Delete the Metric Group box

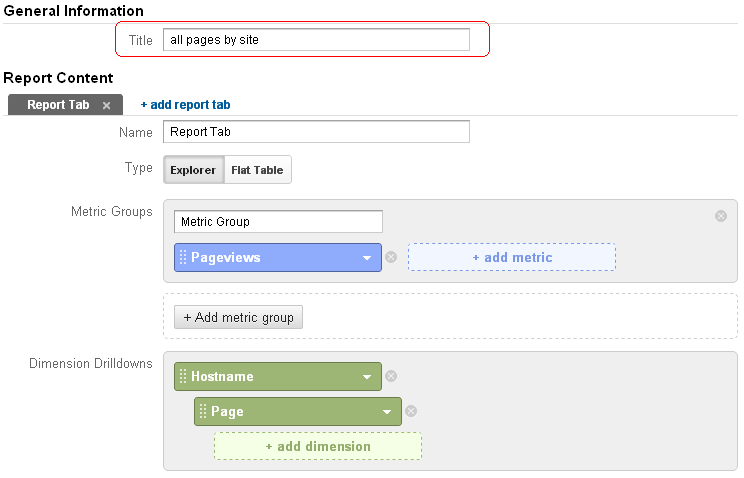(720, 216)
